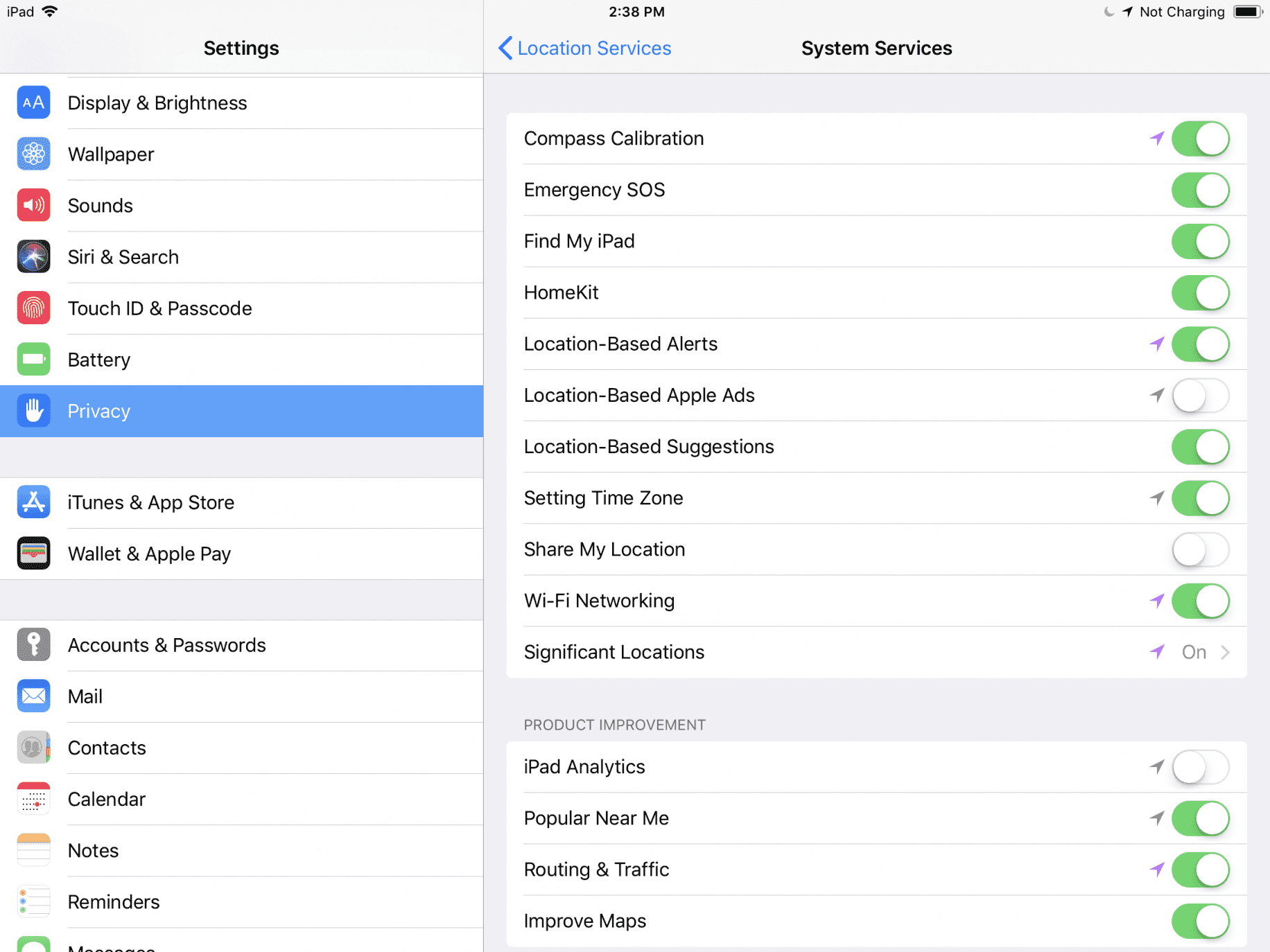Viewport: 1270px width, 952px height.
Task: Turn off Find My iPad
Action: pyautogui.click(x=1200, y=241)
